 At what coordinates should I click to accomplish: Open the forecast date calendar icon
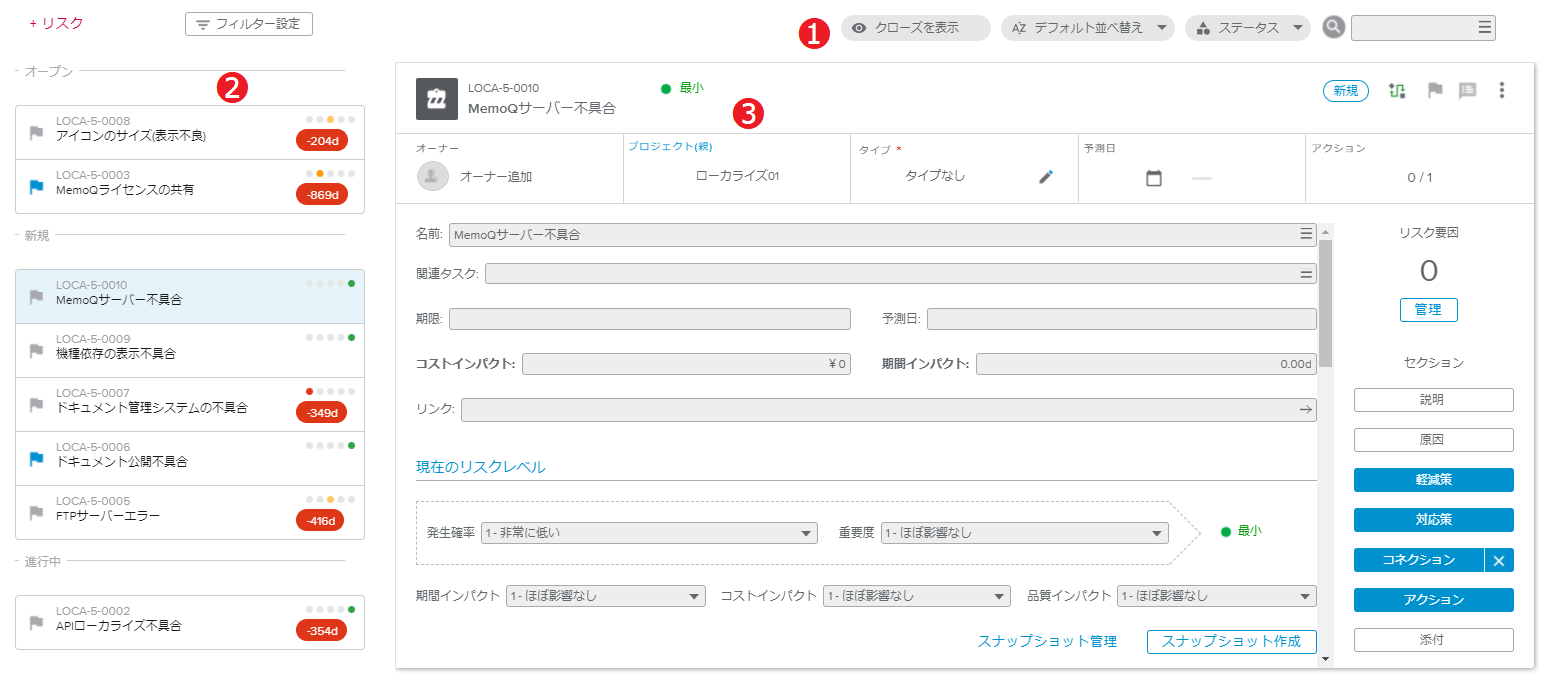coord(1153,178)
